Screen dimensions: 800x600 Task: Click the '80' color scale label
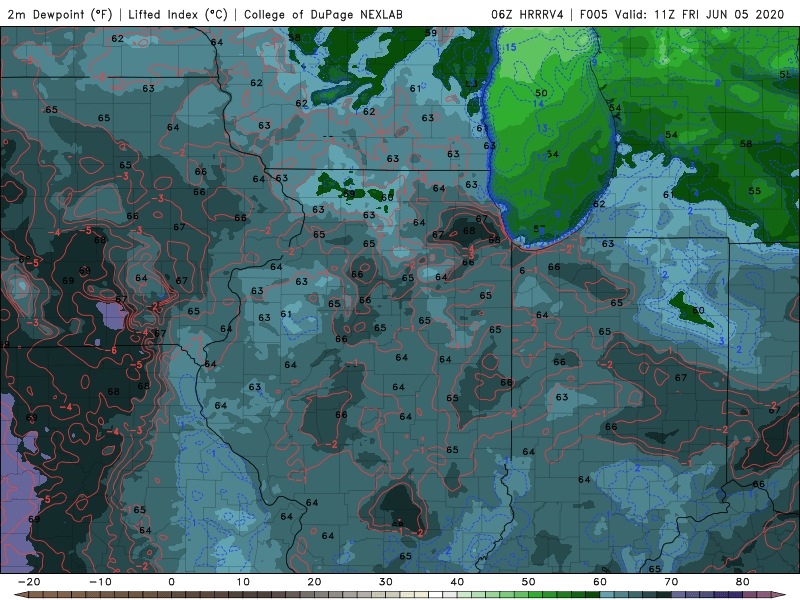pos(743,582)
